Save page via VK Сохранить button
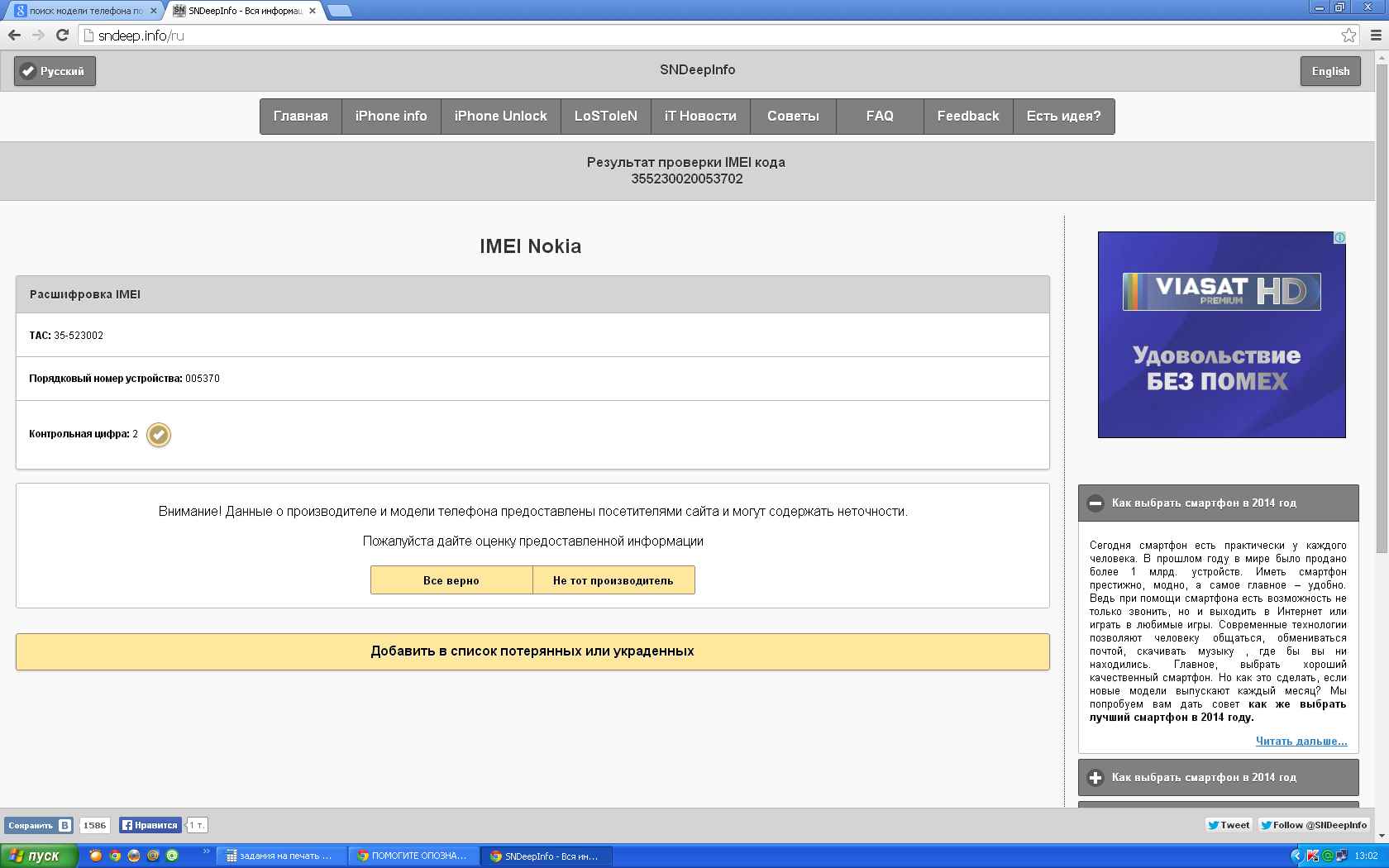This screenshot has width=1389, height=868. 38,825
